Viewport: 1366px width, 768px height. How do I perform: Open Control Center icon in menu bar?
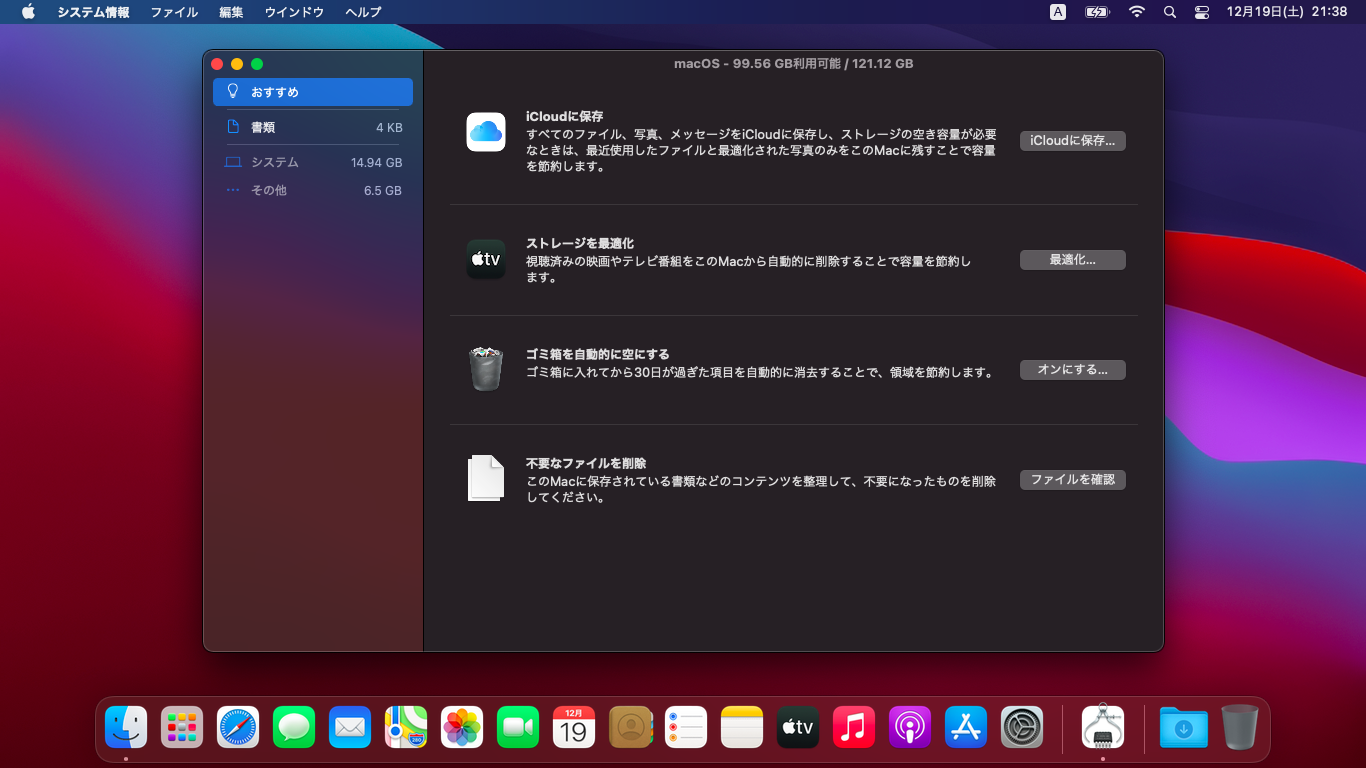click(1202, 12)
